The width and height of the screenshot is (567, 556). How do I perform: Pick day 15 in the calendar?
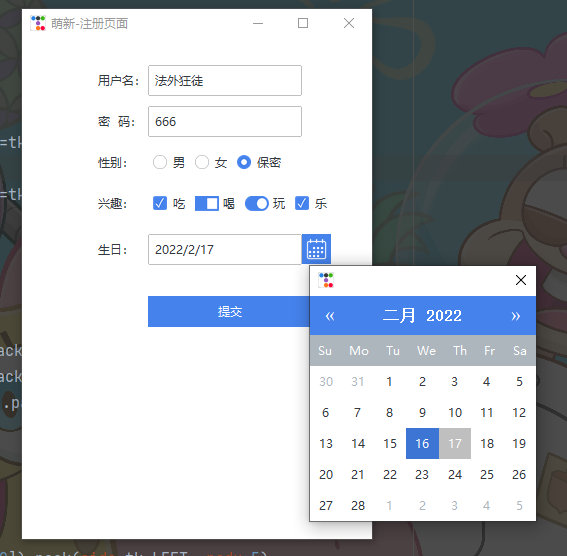(390, 443)
